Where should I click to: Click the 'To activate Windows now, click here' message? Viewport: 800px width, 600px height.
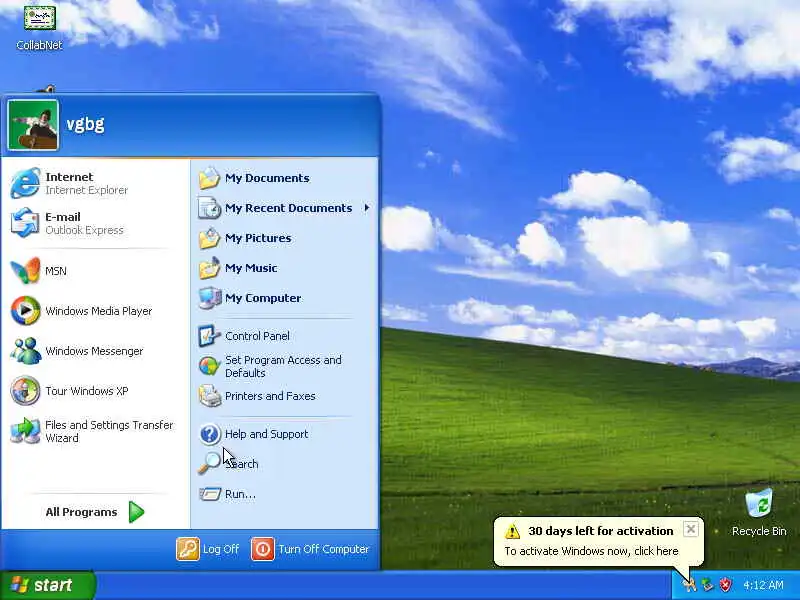(x=591, y=551)
